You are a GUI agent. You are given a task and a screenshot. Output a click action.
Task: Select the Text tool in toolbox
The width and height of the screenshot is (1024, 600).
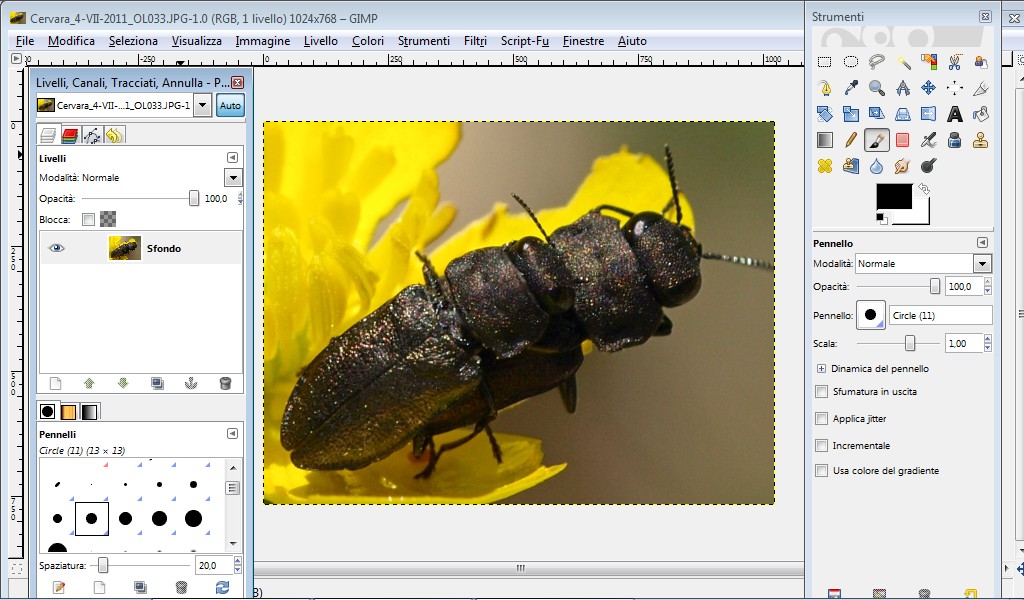[x=954, y=114]
